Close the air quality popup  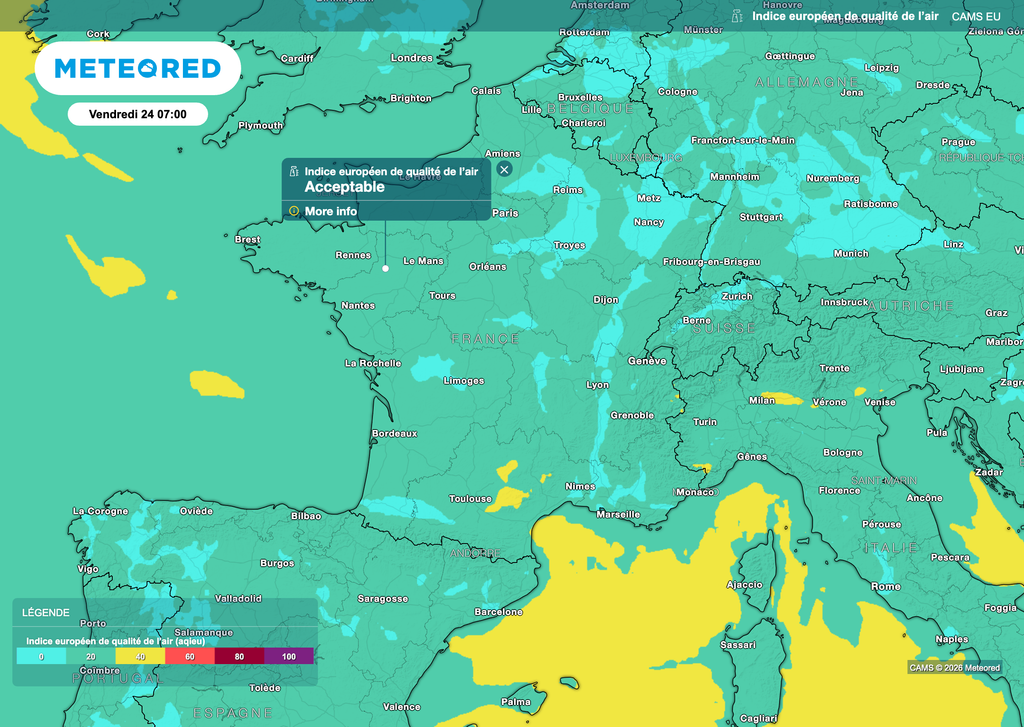(x=504, y=169)
